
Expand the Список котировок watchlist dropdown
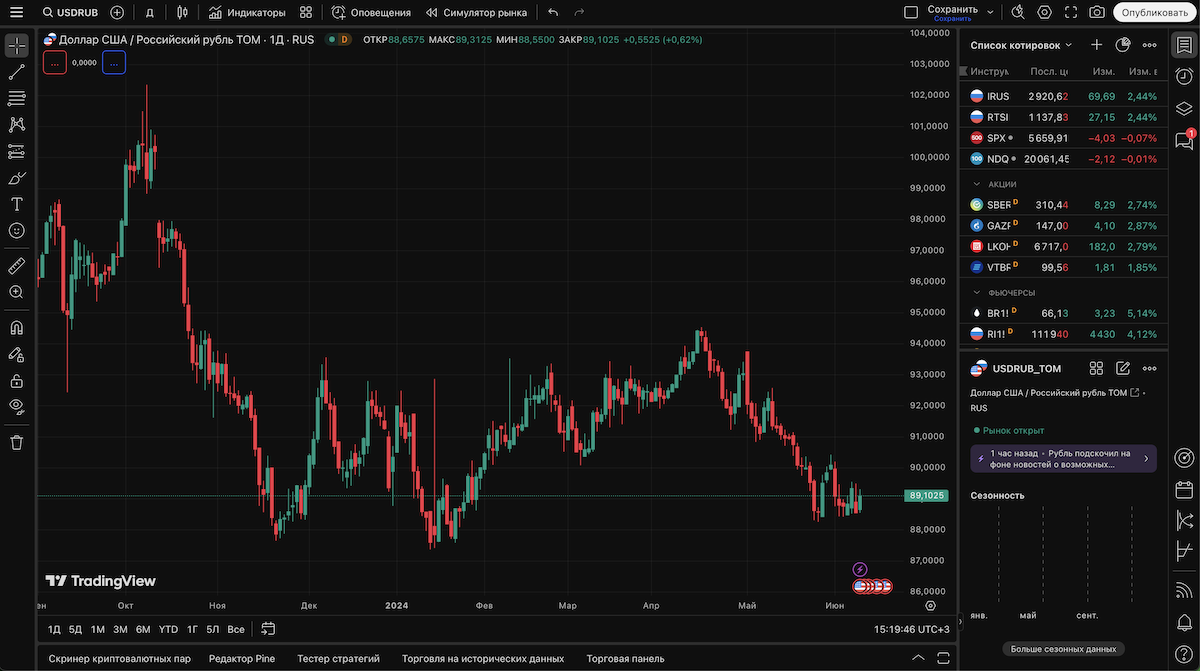point(1021,45)
